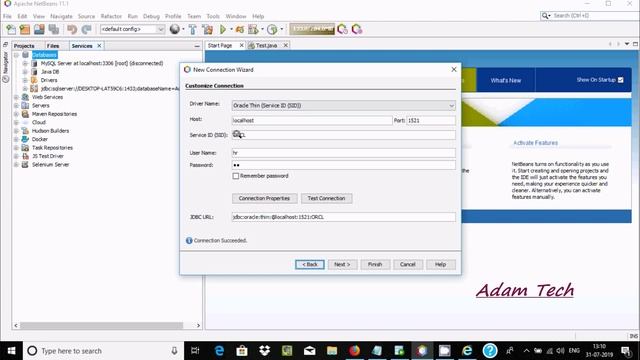Select Maven Repositories in Services tree
The image size is (640, 360).
[54, 114]
